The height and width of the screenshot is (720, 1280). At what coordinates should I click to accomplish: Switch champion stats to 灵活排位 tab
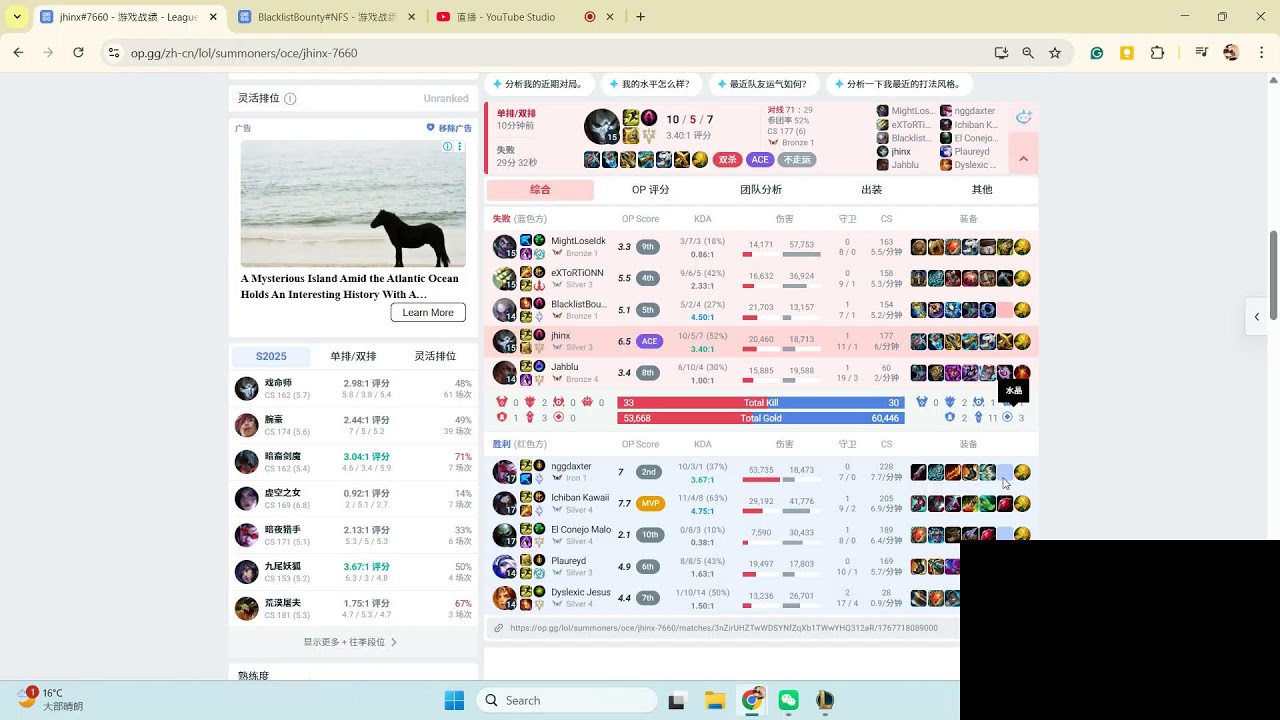click(435, 356)
